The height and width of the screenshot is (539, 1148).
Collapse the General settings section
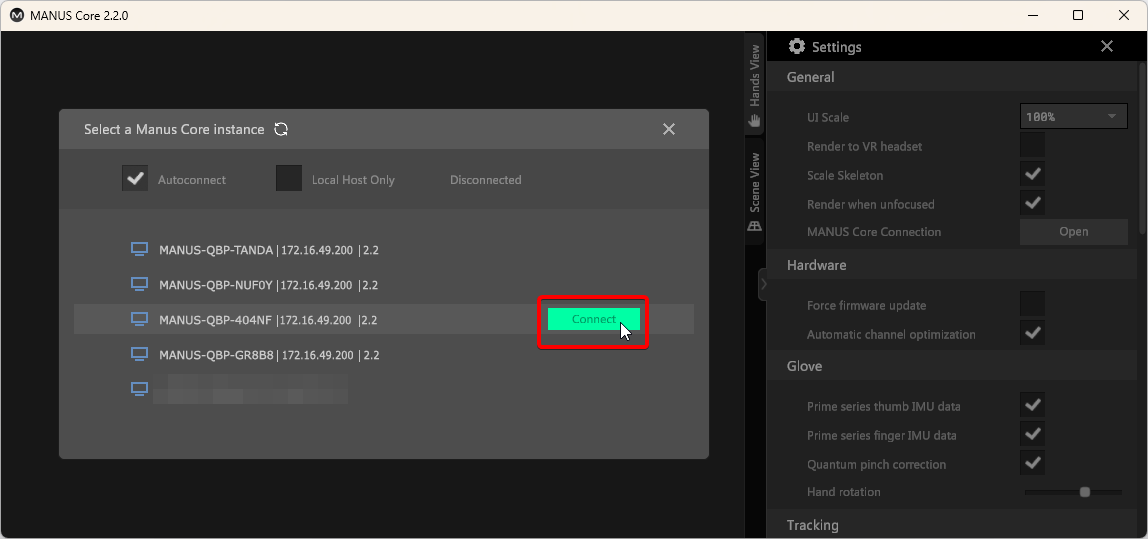(811, 77)
